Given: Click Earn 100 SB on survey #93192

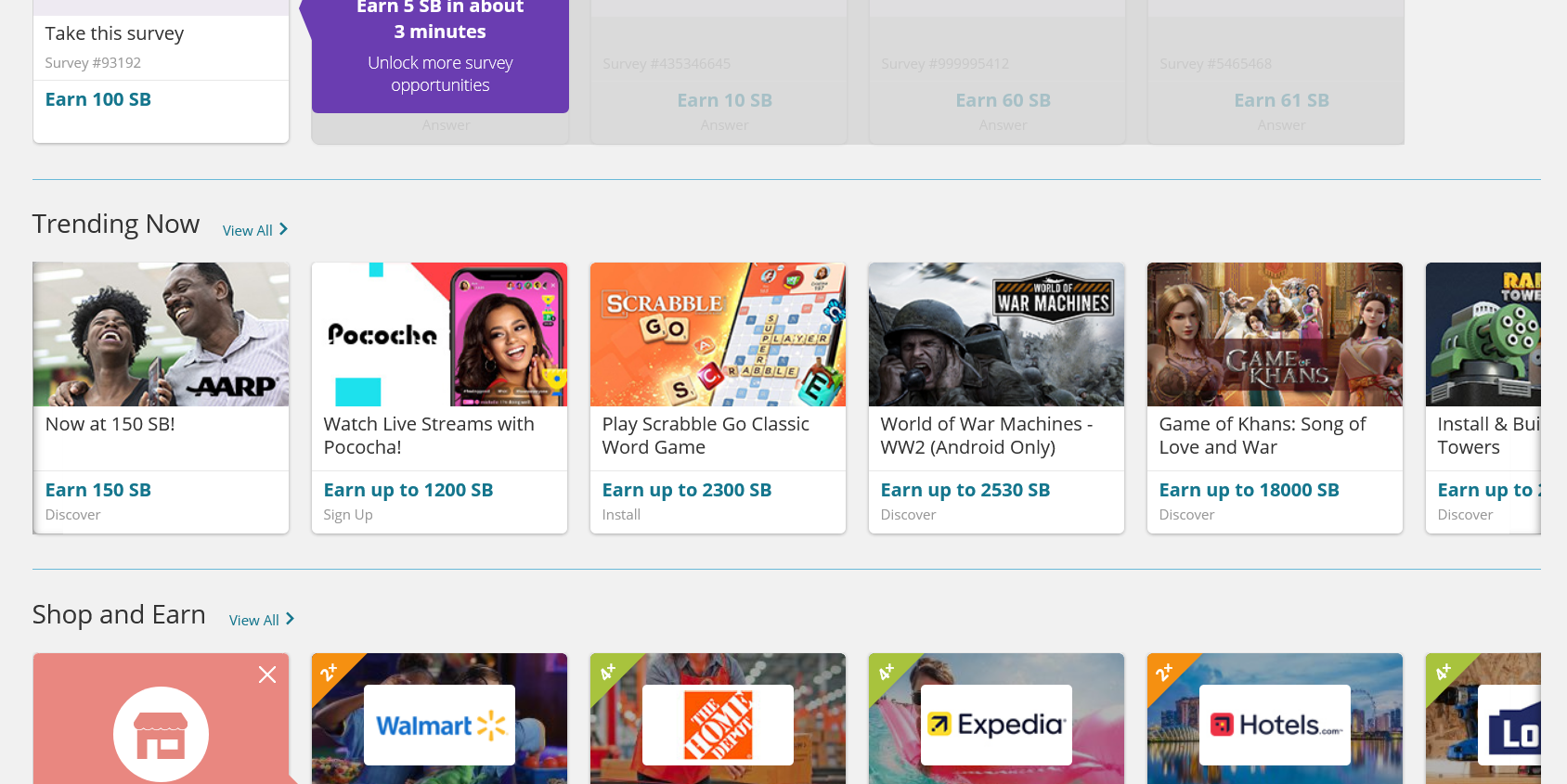Looking at the screenshot, I should click(97, 99).
